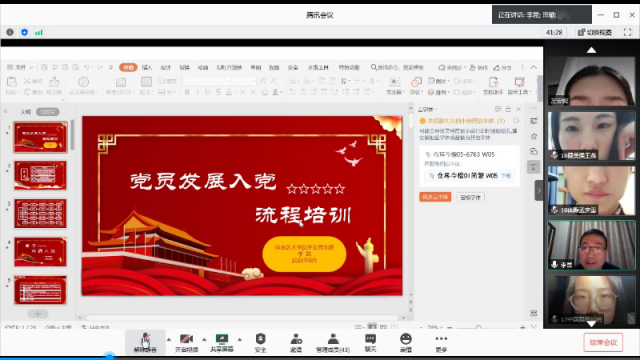The height and width of the screenshot is (360, 640).
Task: Expand audio options arrow beside 解除静音
Action: pos(169,339)
